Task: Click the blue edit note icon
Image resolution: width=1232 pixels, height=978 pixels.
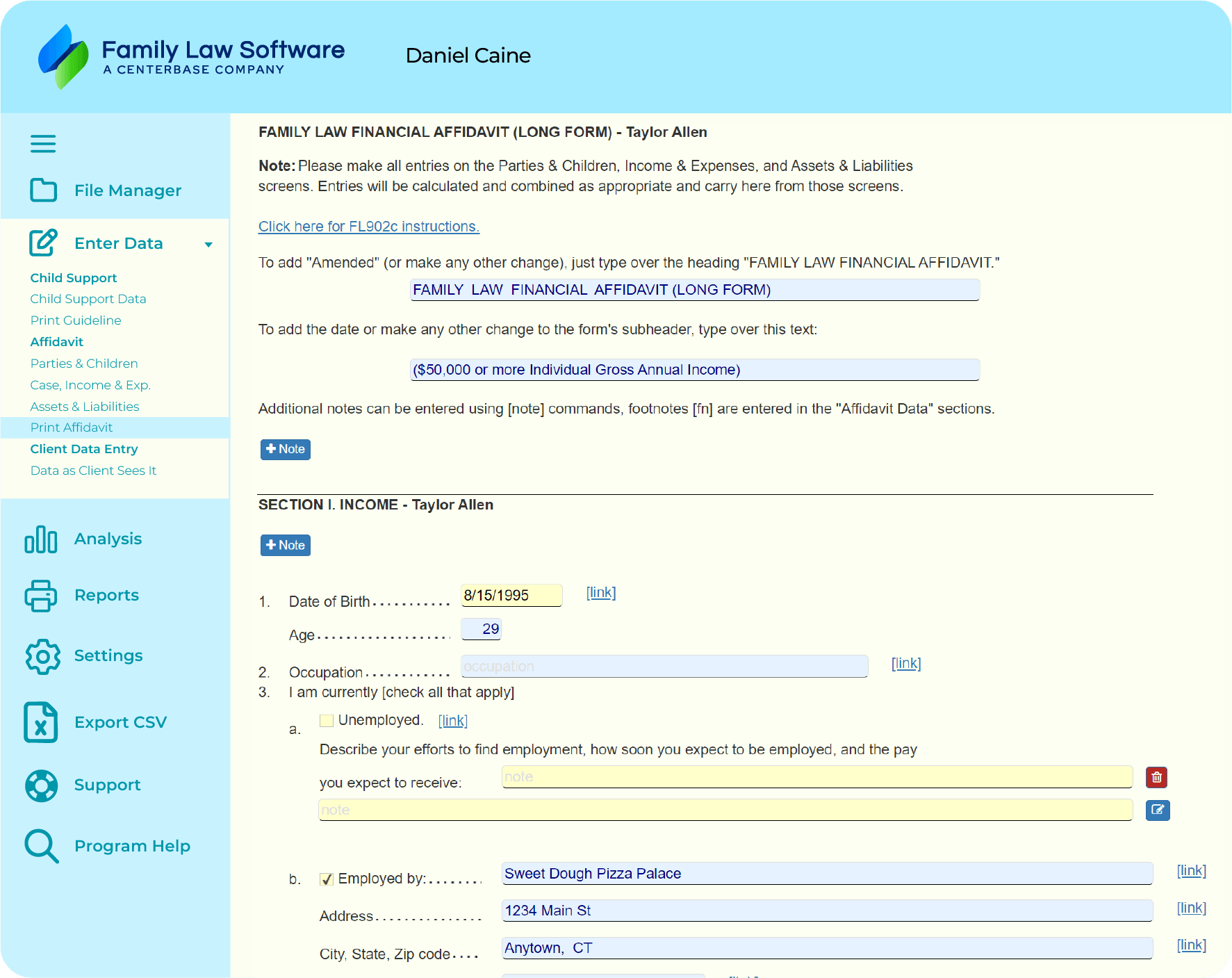Action: tap(1157, 810)
